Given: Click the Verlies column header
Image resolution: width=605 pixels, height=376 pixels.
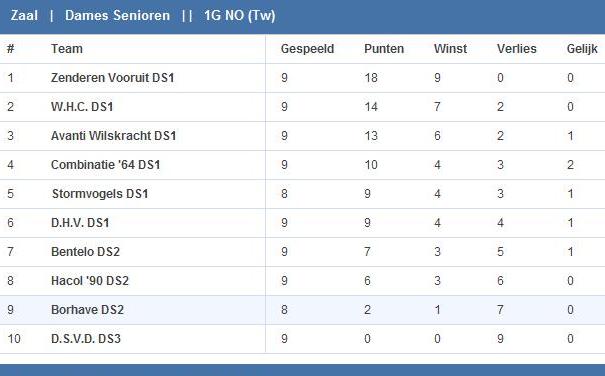Looking at the screenshot, I should point(517,49).
